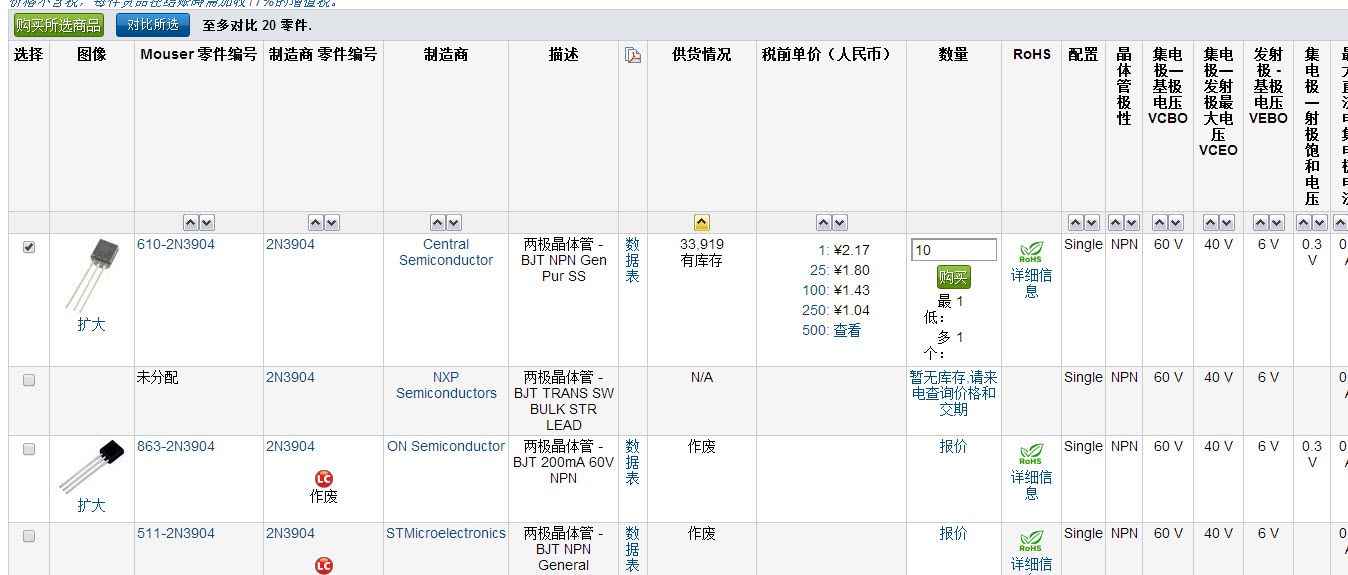
Task: Sort 配置 column ascending arrow
Action: click(1076, 223)
